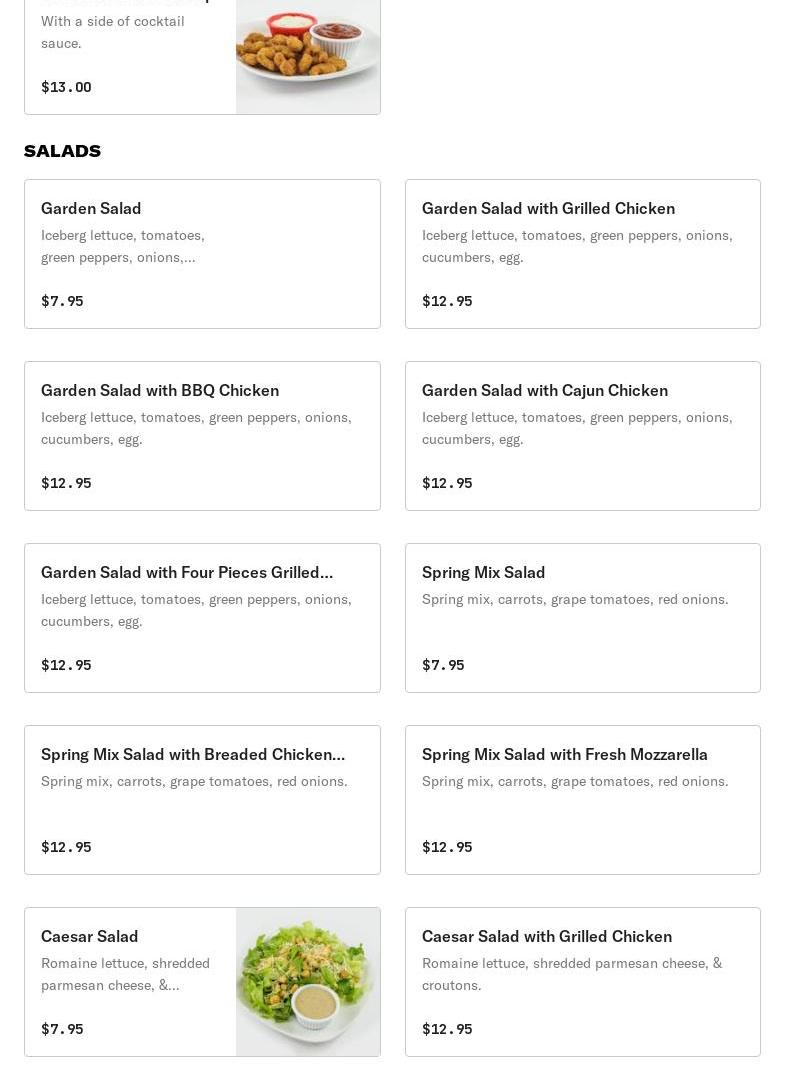Click the SALADS section heading
This screenshot has height=1083, width=785.
click(x=62, y=151)
